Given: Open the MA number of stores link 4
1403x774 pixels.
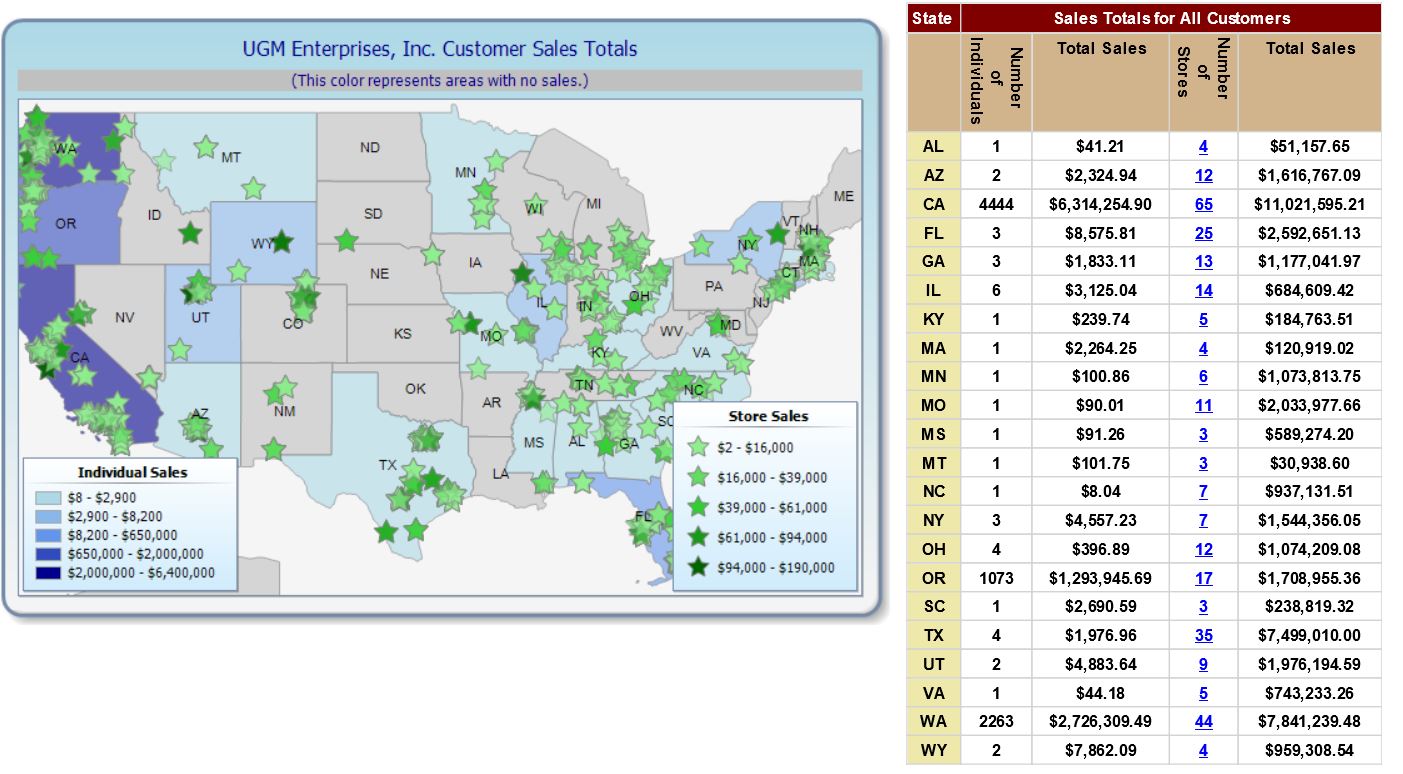Looking at the screenshot, I should pyautogui.click(x=1203, y=348).
